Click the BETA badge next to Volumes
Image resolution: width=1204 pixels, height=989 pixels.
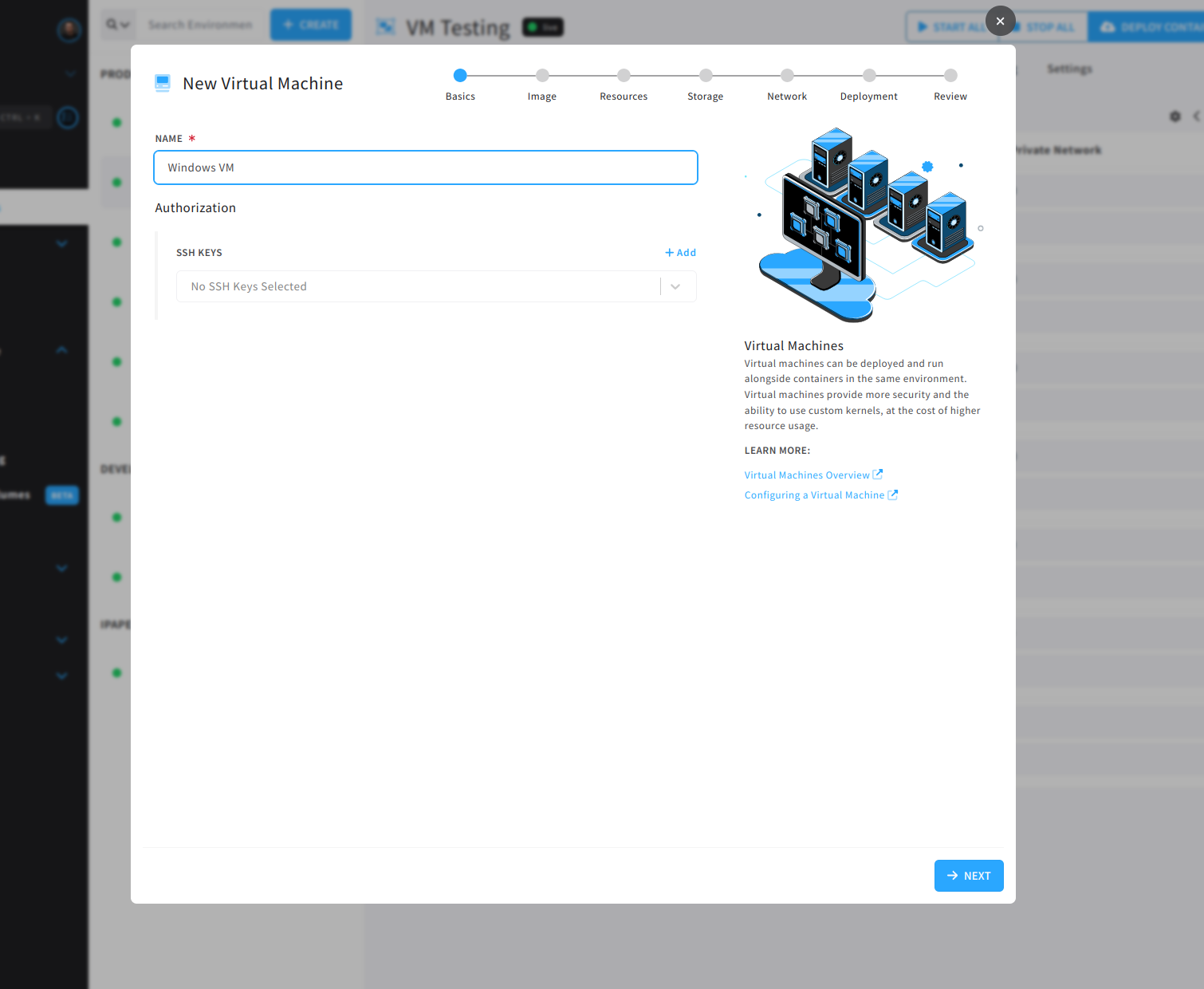click(61, 494)
